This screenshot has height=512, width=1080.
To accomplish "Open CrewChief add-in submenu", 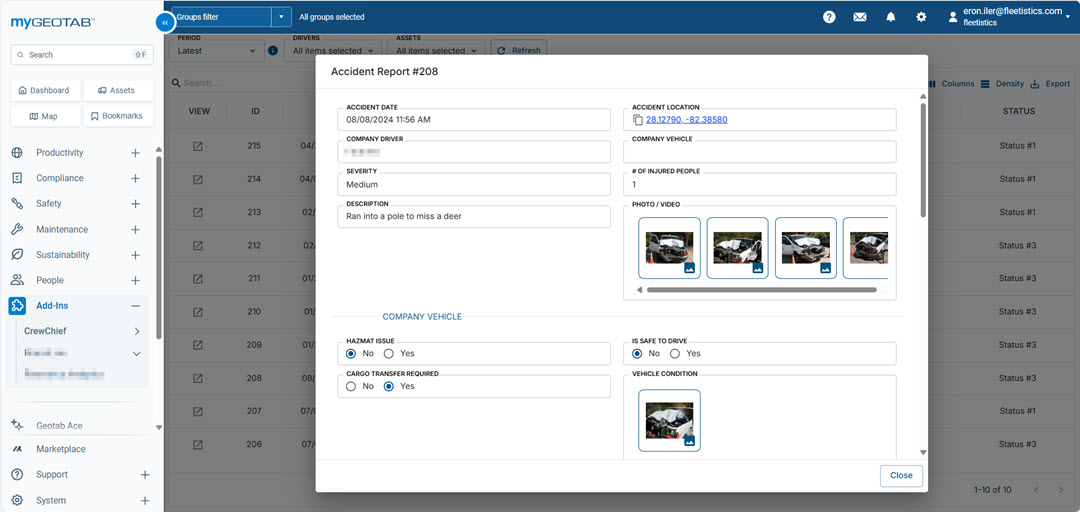I will point(136,331).
